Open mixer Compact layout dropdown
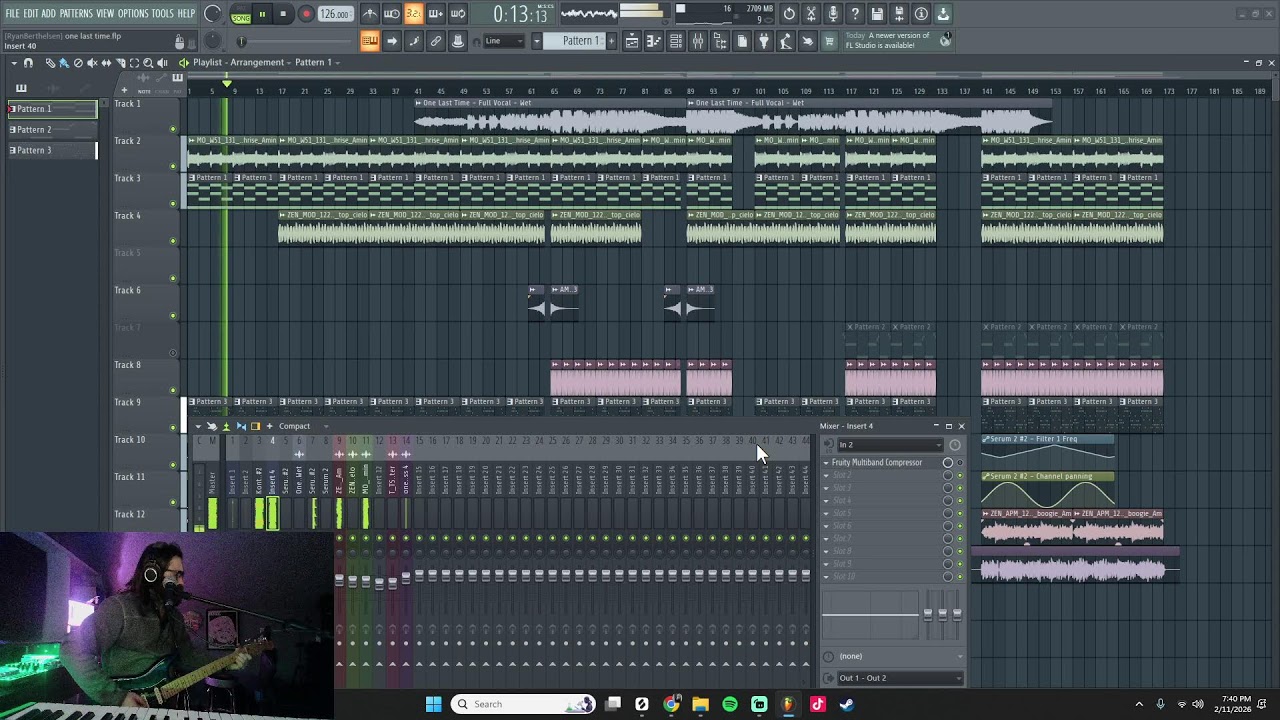This screenshot has height=720, width=1280. 302,426
